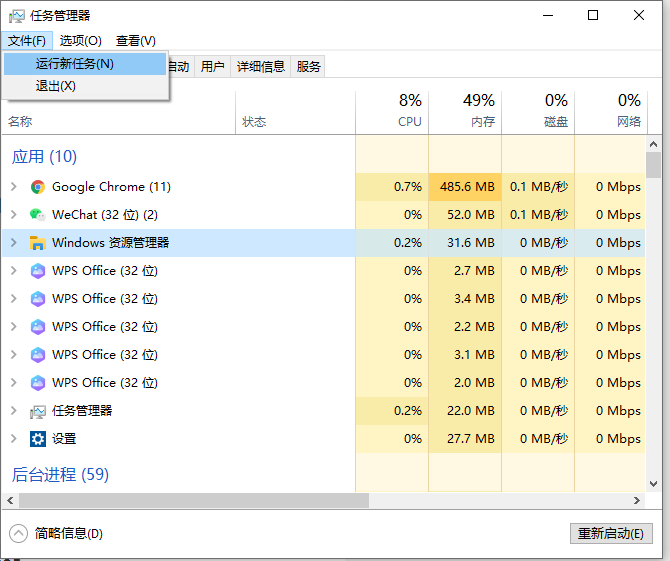Open the 选项 menu
The width and height of the screenshot is (670, 561).
[x=80, y=41]
